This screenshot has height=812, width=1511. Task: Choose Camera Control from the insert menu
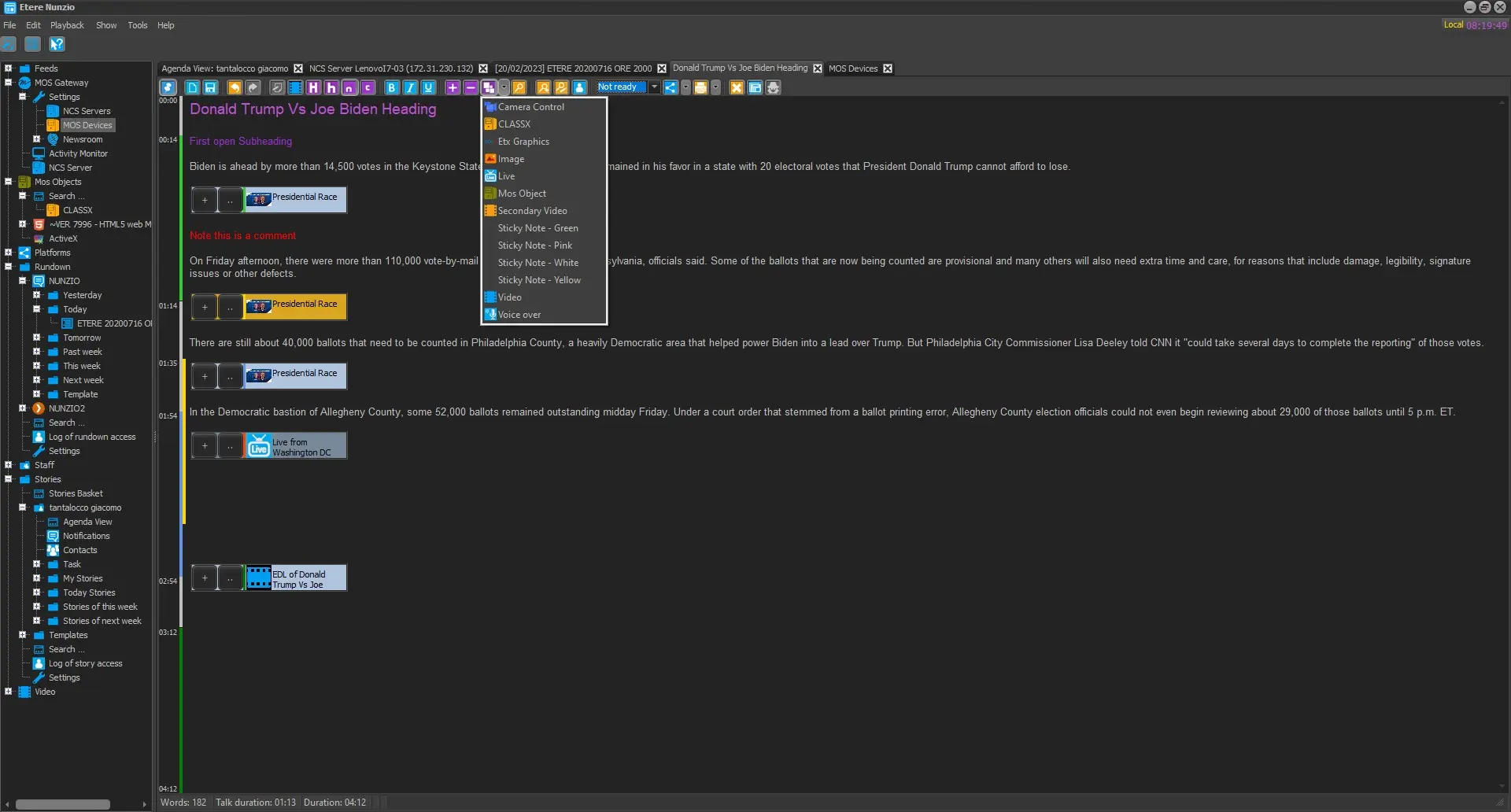click(530, 107)
